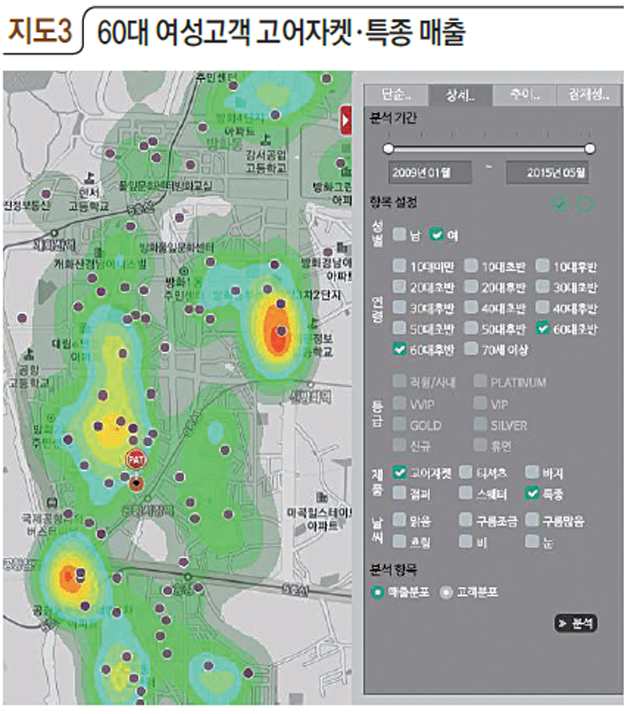Image resolution: width=640 pixels, height=714 pixels.
Task: Click the left handle of 분석 기간 slider
Action: point(388,149)
